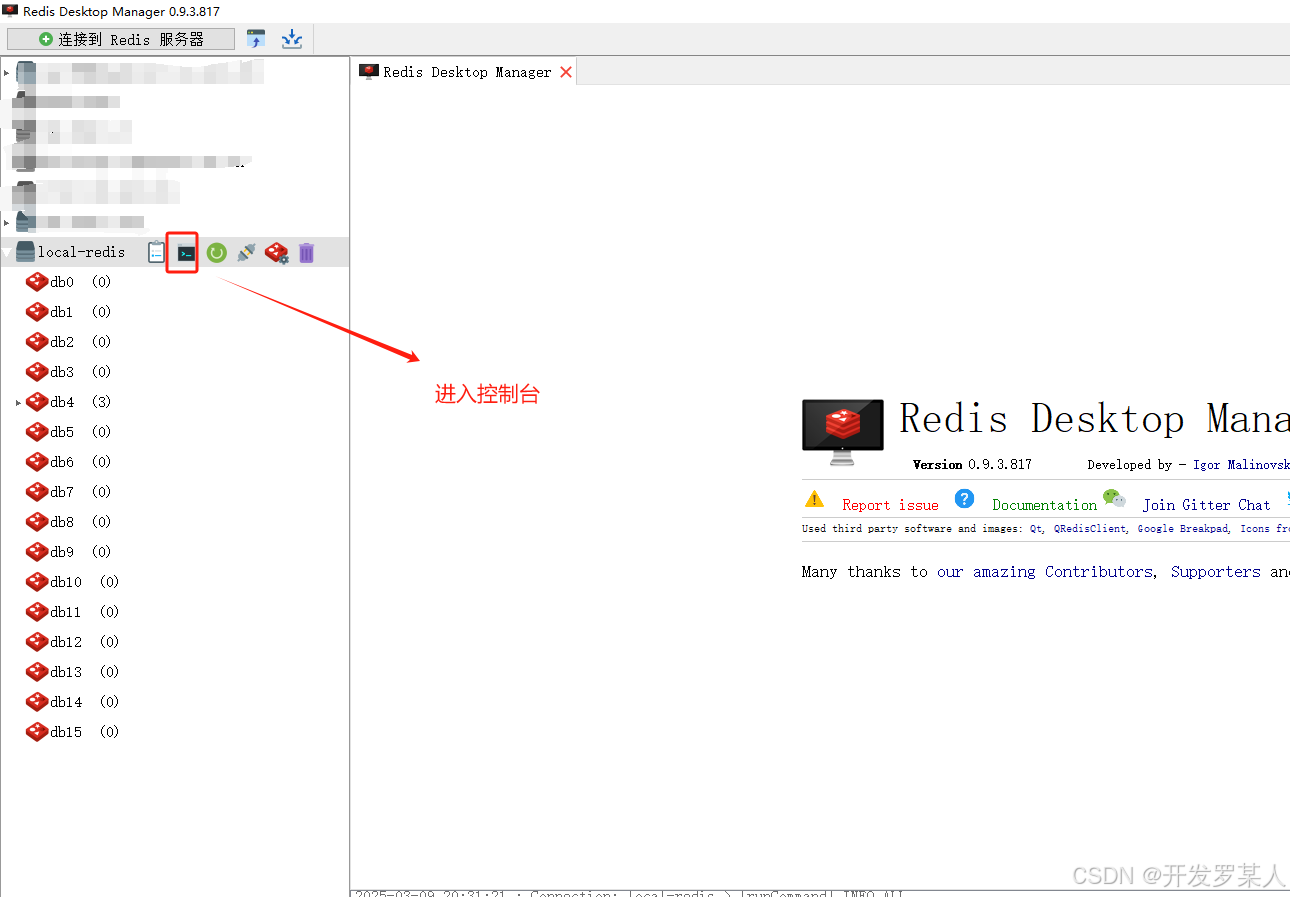Click the 连接到 Redis 服务器 button
Screen dimensions: 1290x897
tap(119, 38)
